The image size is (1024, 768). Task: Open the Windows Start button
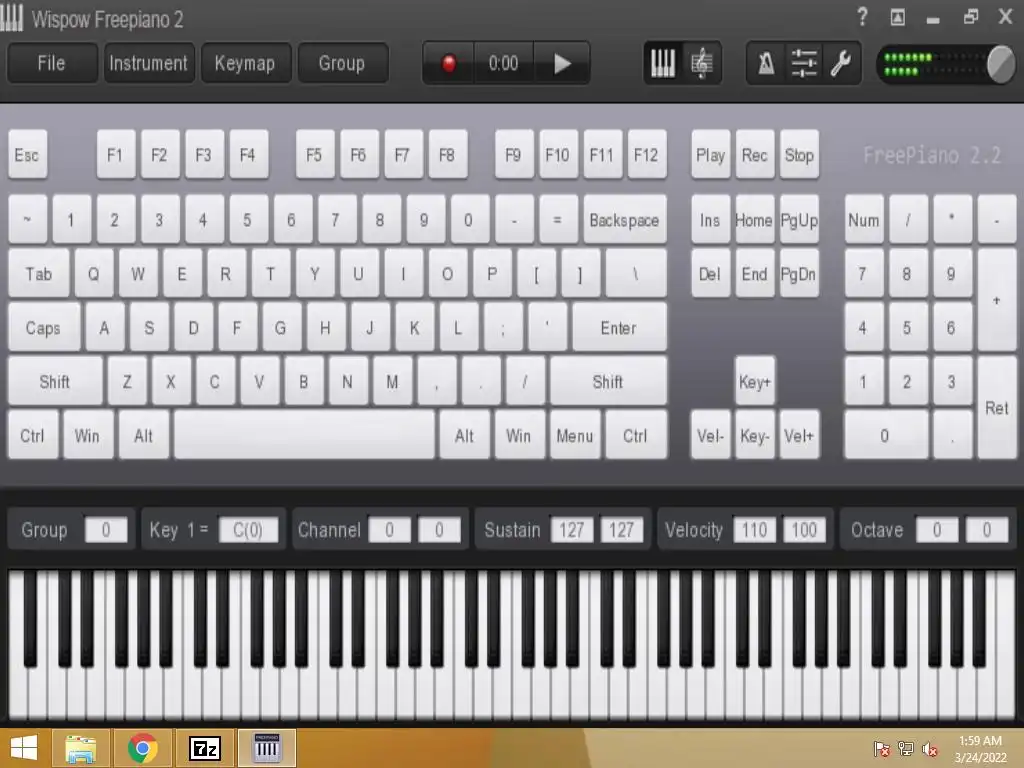point(24,748)
